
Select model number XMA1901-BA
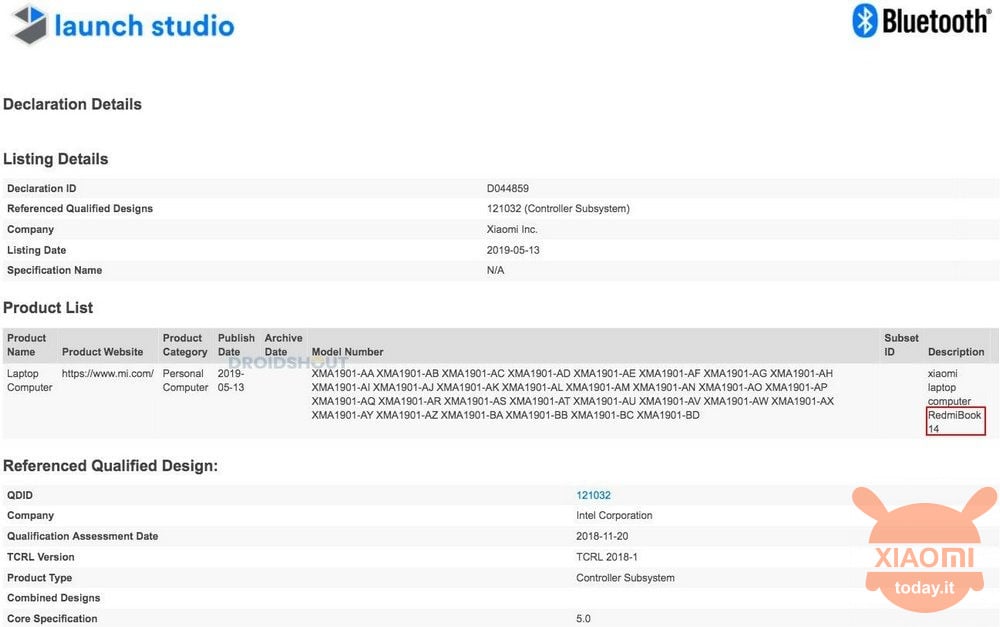472,416
